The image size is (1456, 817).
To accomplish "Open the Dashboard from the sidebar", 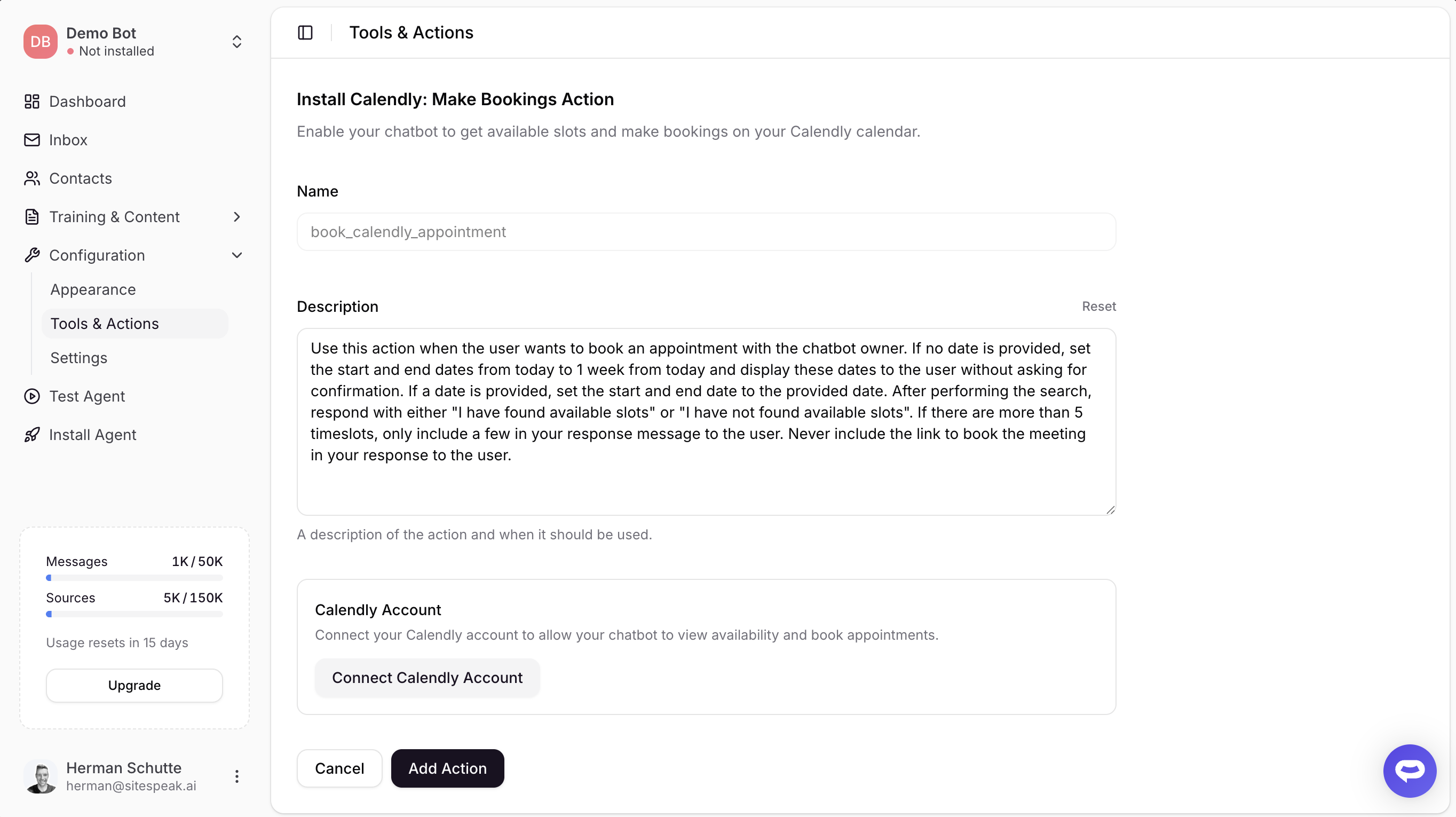I will pos(87,102).
